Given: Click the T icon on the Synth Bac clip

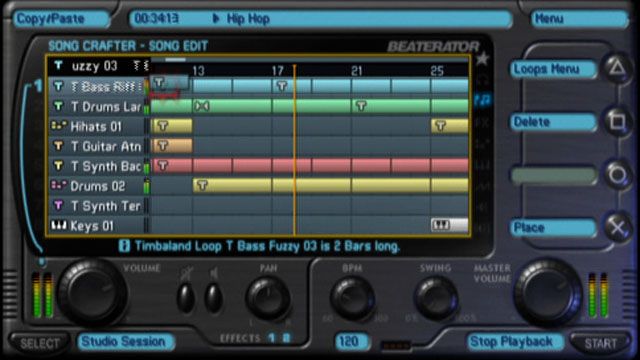Looking at the screenshot, I should [x=163, y=165].
